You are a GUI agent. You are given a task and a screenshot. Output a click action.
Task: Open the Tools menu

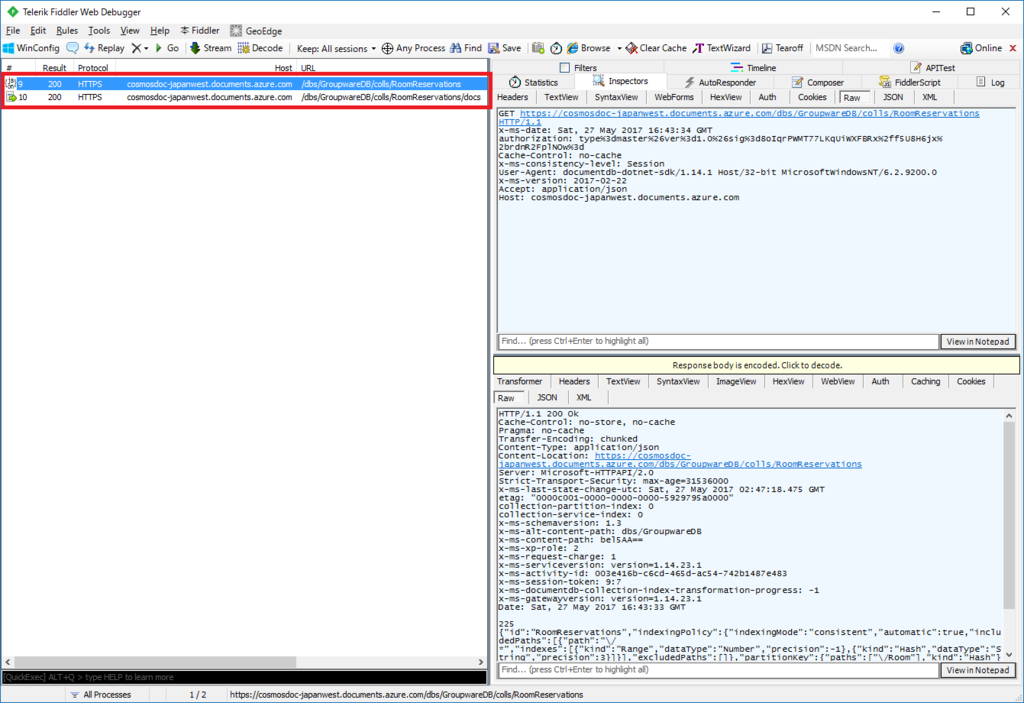click(99, 31)
